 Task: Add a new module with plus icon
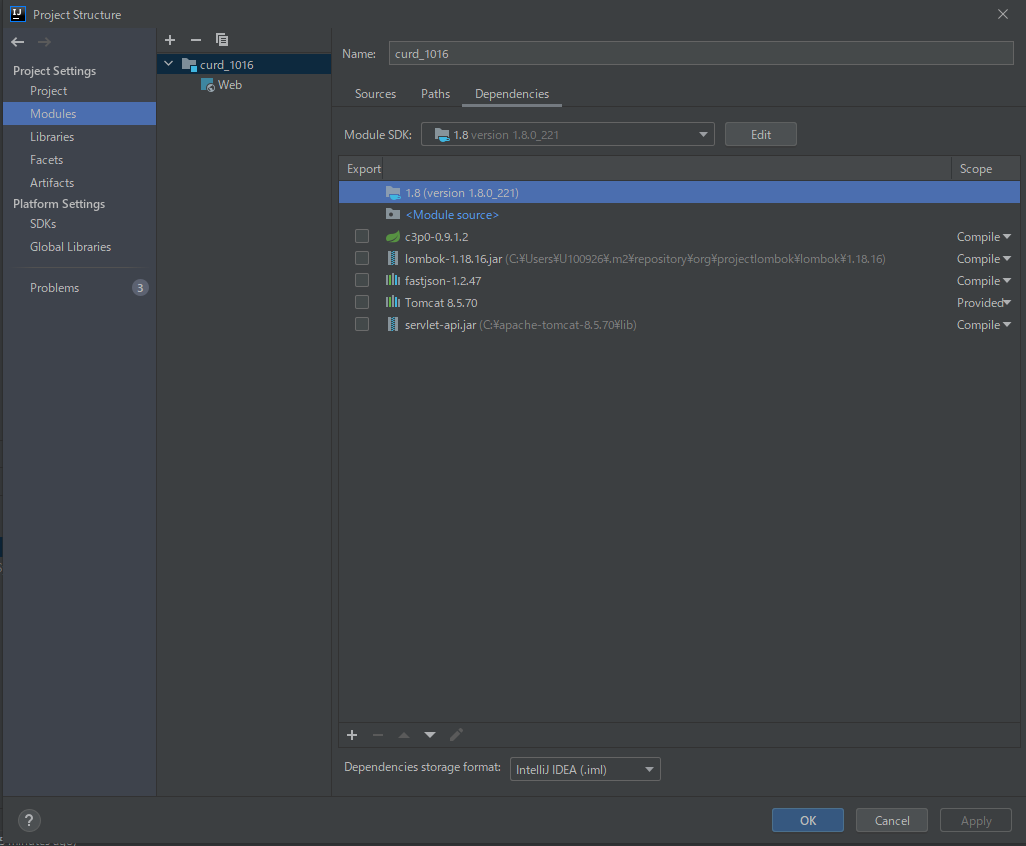pyautogui.click(x=170, y=40)
